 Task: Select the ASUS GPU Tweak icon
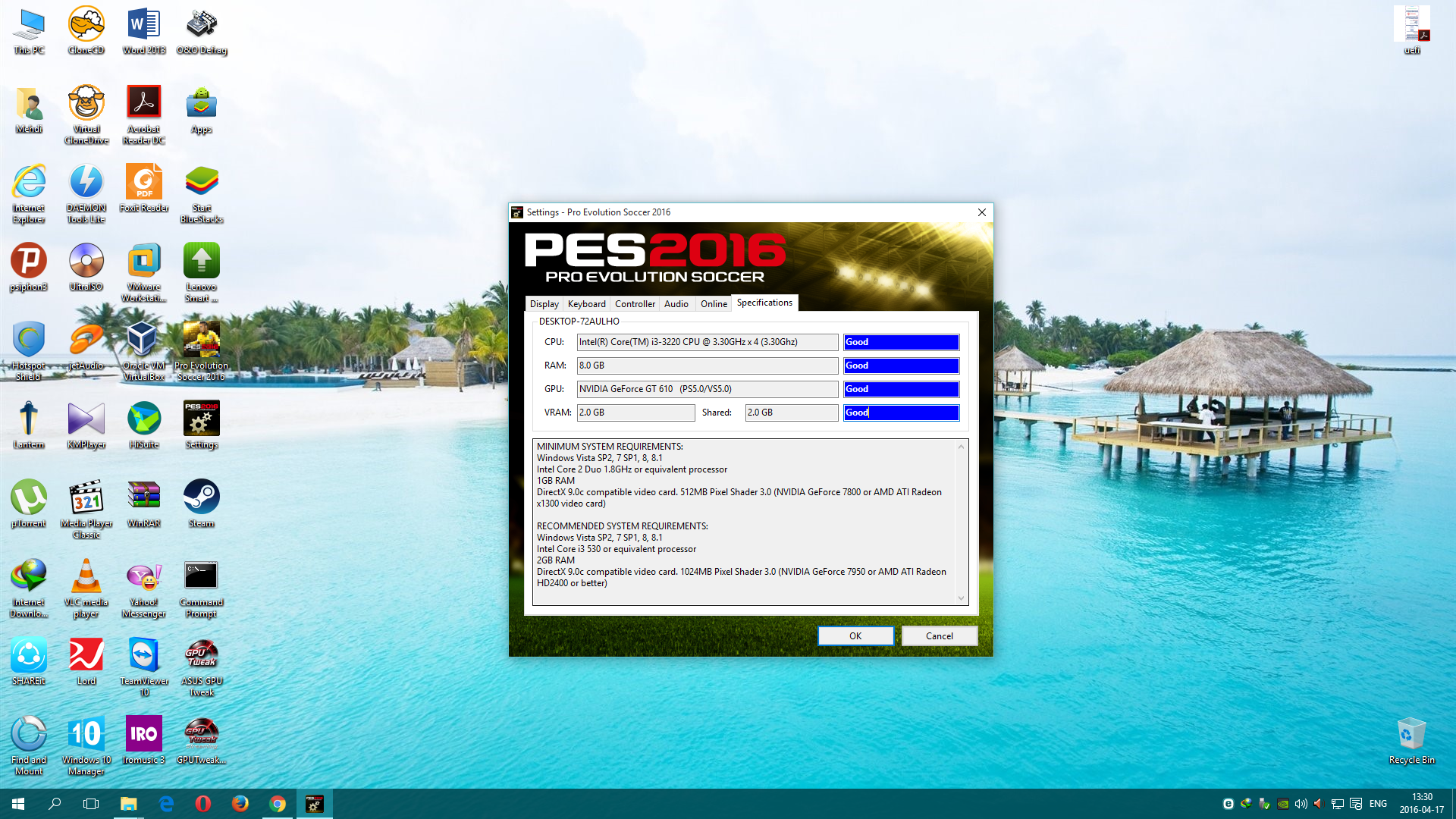click(x=202, y=667)
